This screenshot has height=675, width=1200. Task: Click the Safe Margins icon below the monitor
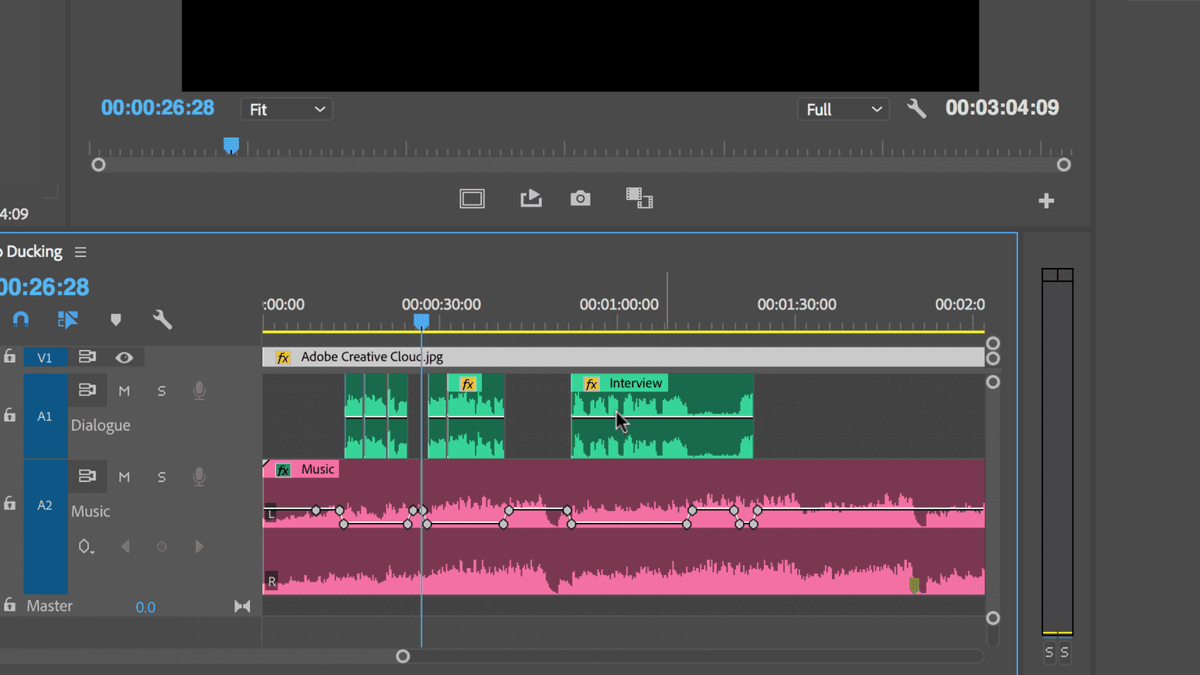472,199
